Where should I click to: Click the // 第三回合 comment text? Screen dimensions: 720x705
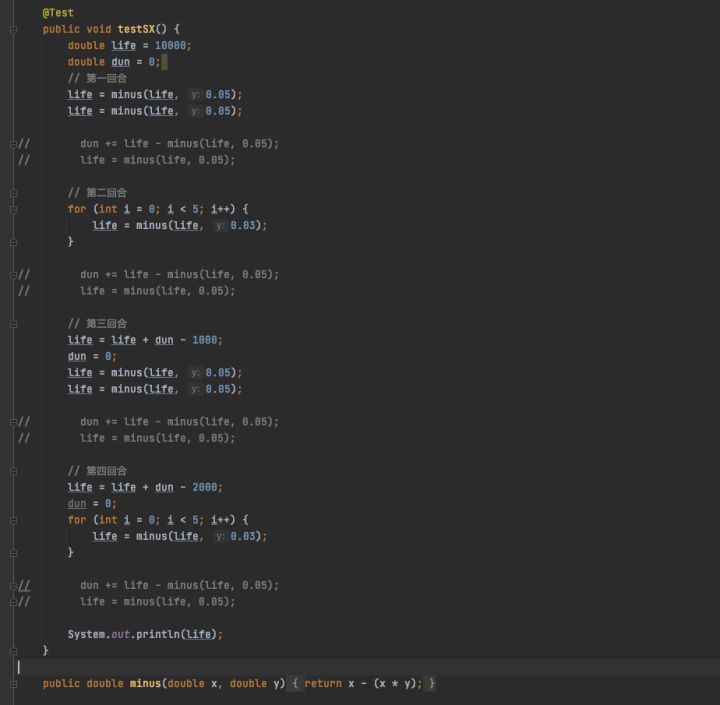pyautogui.click(x=97, y=324)
